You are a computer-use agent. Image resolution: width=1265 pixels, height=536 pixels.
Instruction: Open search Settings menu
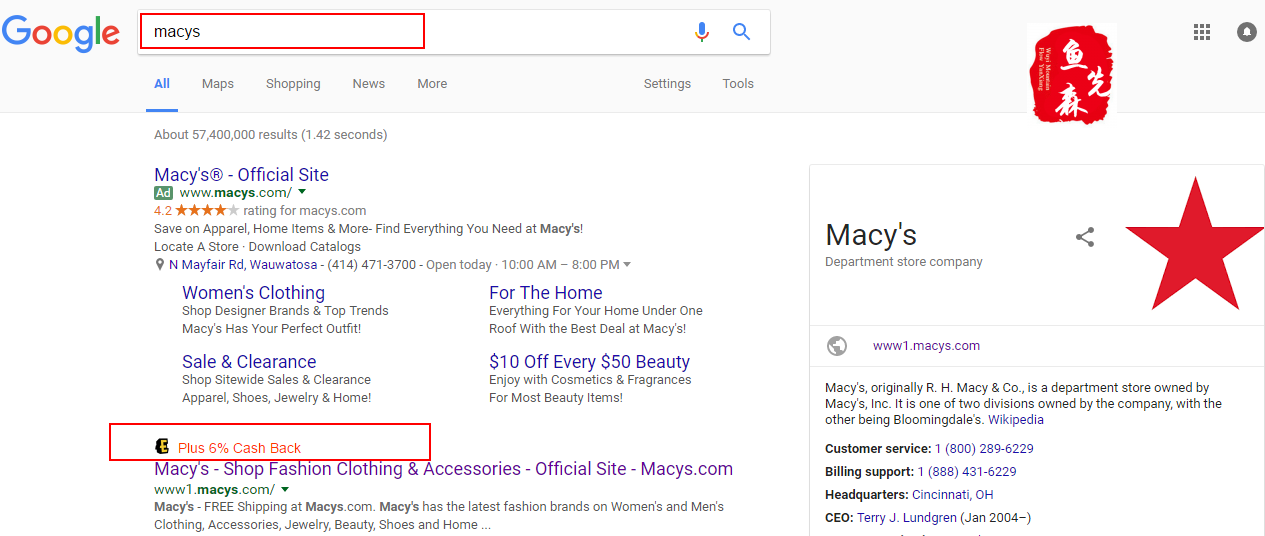667,84
